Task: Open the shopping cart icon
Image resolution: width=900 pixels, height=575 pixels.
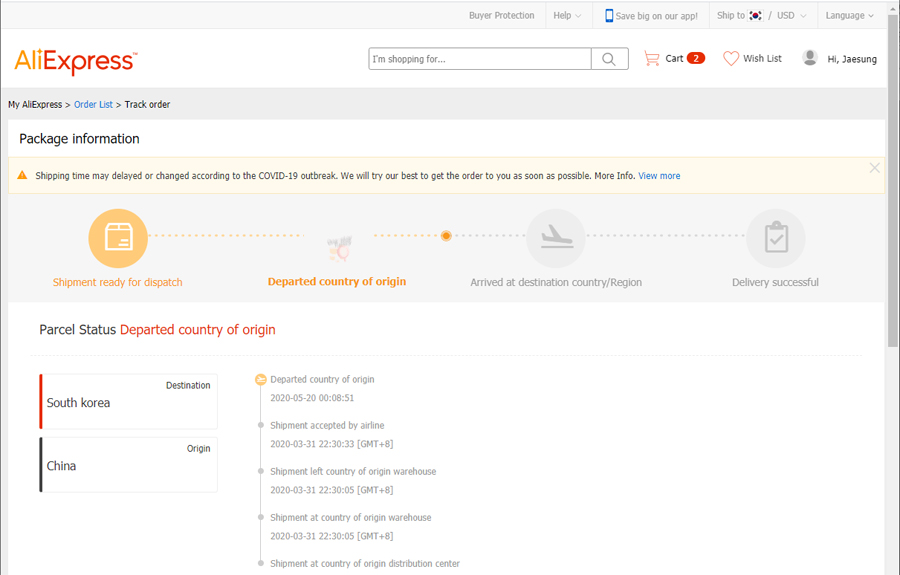Action: 651,59
